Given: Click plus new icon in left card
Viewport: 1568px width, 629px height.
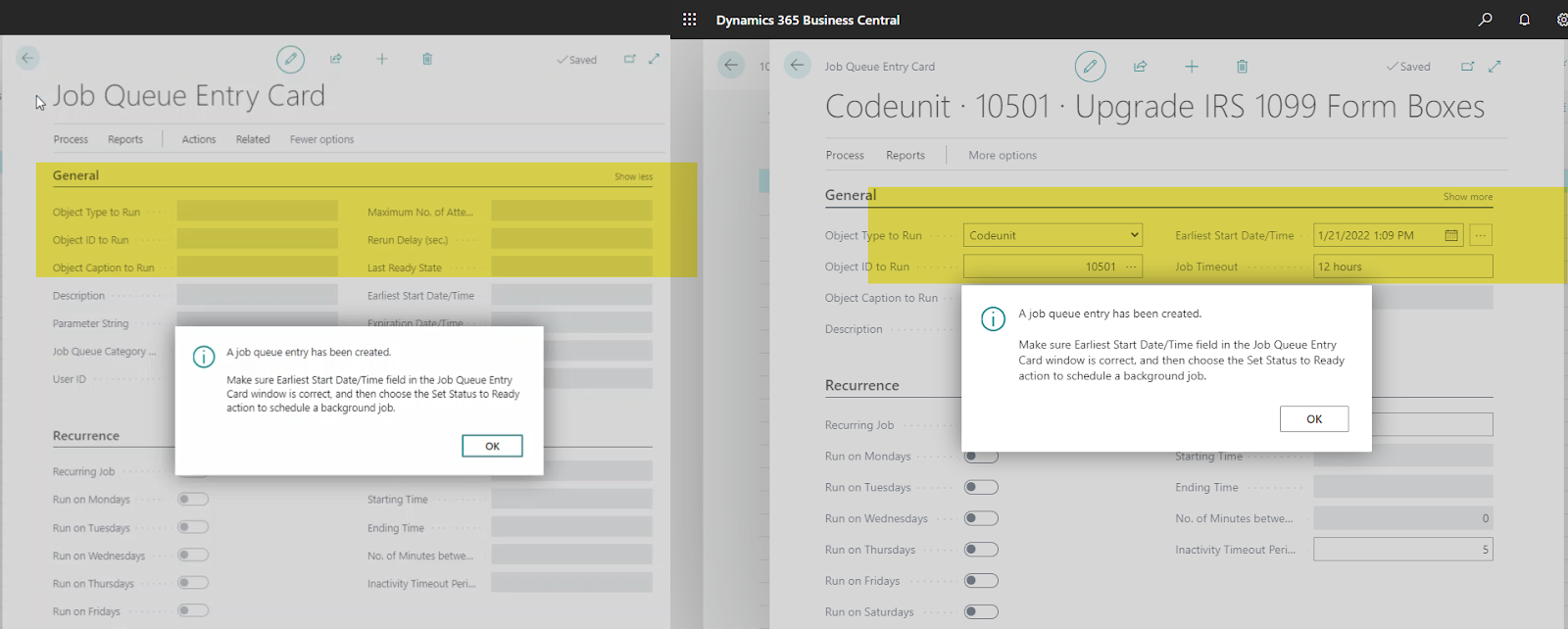Looking at the screenshot, I should pos(382,59).
